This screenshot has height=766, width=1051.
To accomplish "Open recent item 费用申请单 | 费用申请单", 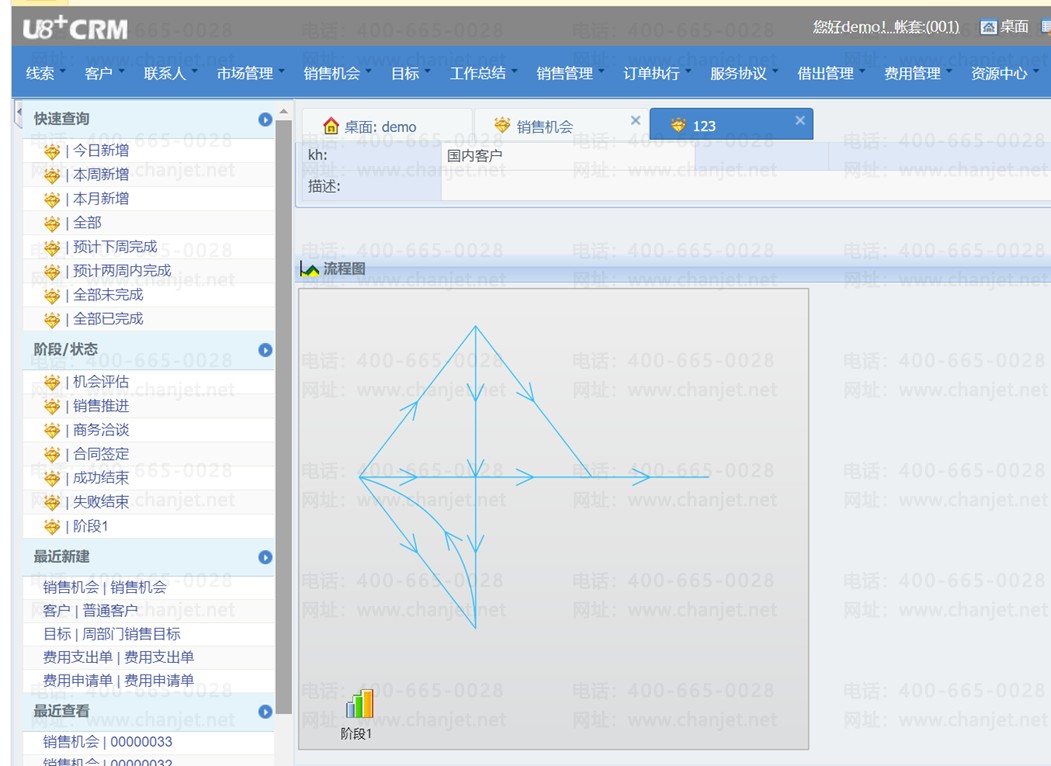I will (x=119, y=680).
